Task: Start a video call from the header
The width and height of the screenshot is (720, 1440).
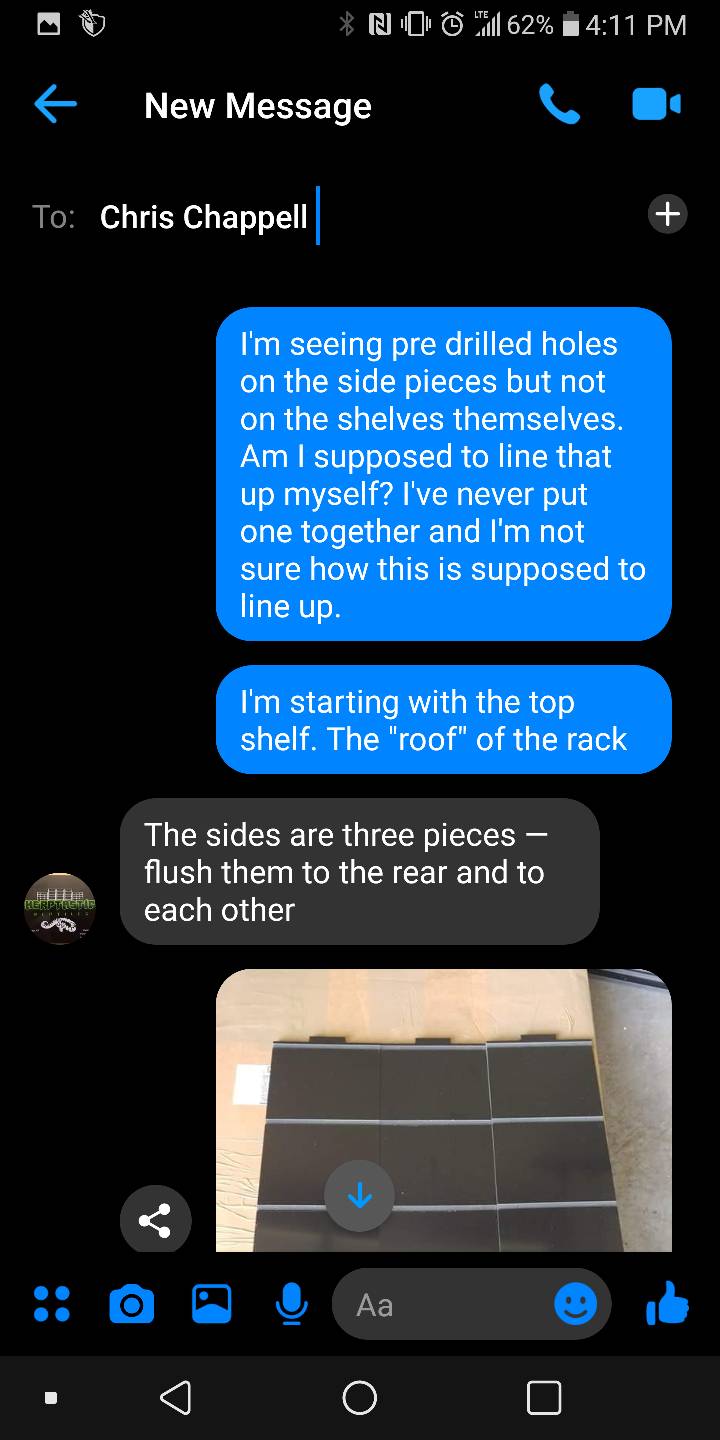Action: click(656, 105)
